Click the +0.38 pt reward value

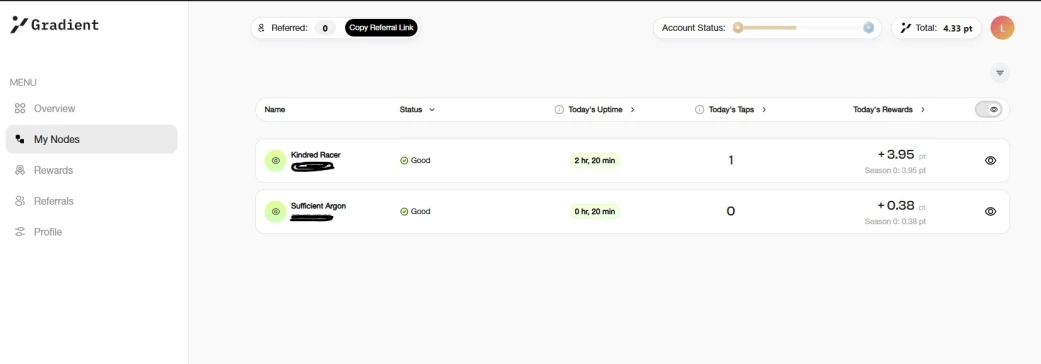click(902, 205)
